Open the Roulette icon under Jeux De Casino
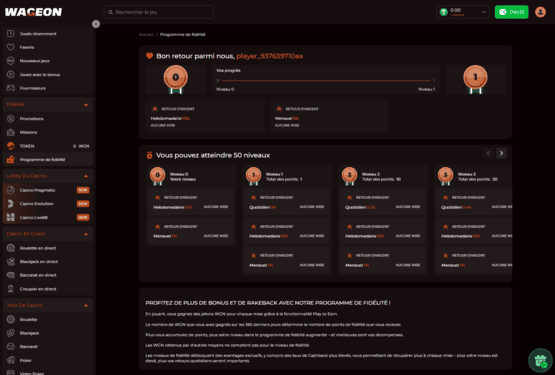555x375 pixels. [x=11, y=319]
